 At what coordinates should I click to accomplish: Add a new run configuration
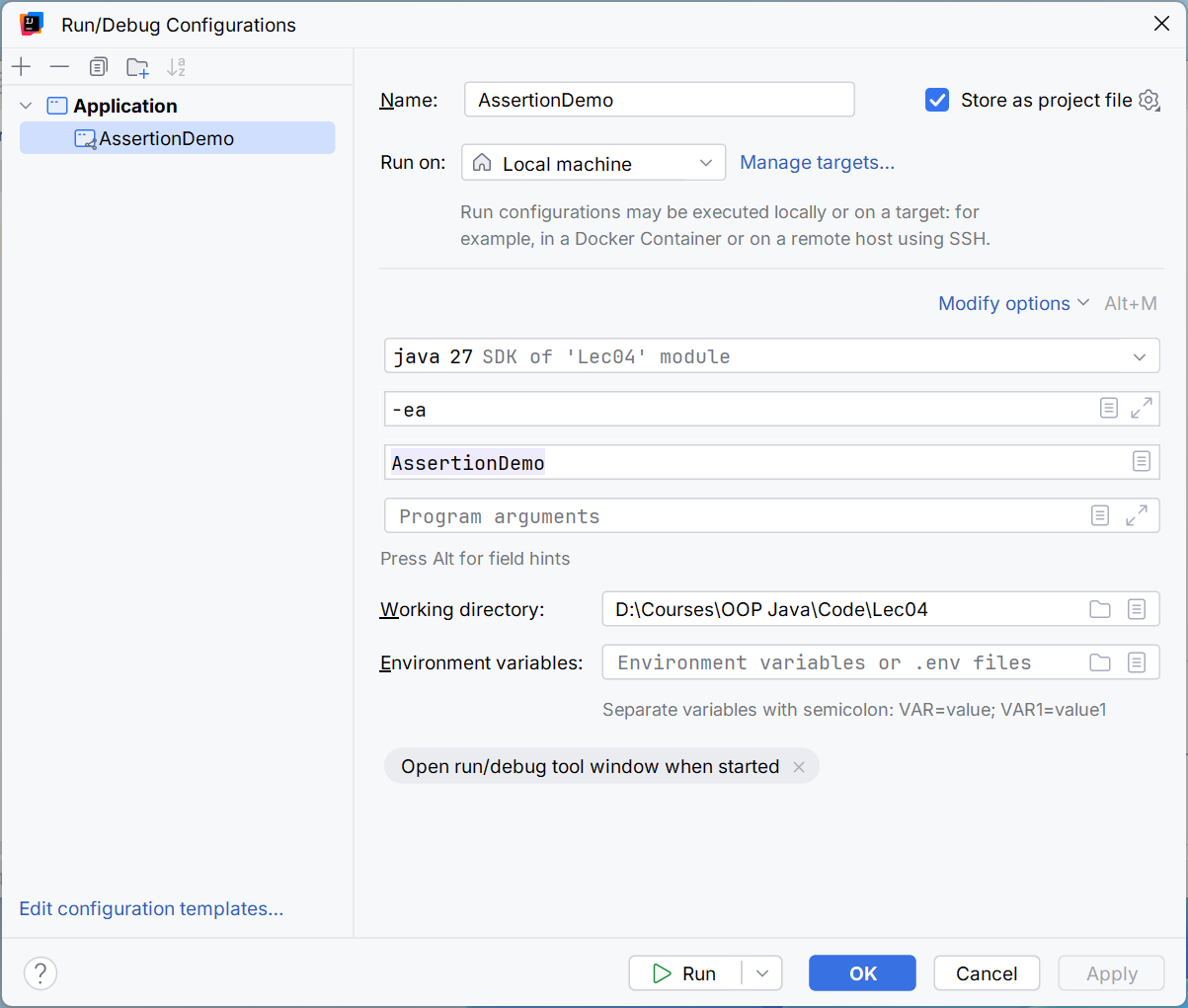(x=22, y=67)
